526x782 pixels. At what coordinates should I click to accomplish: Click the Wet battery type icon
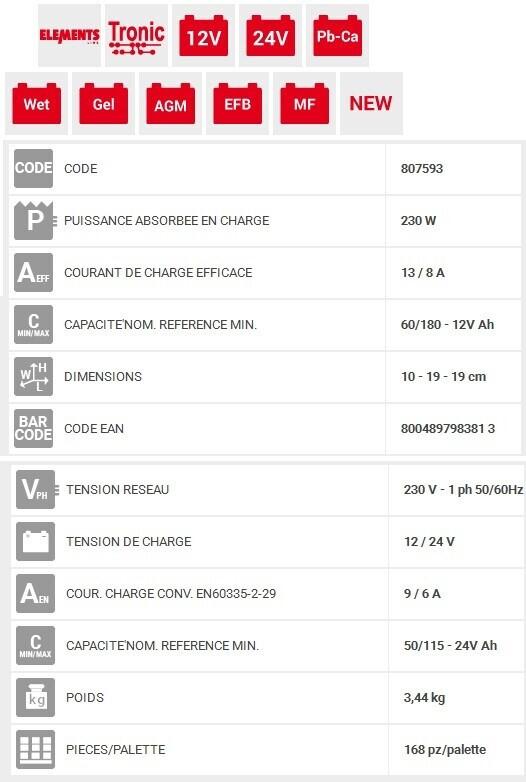click(x=36, y=103)
